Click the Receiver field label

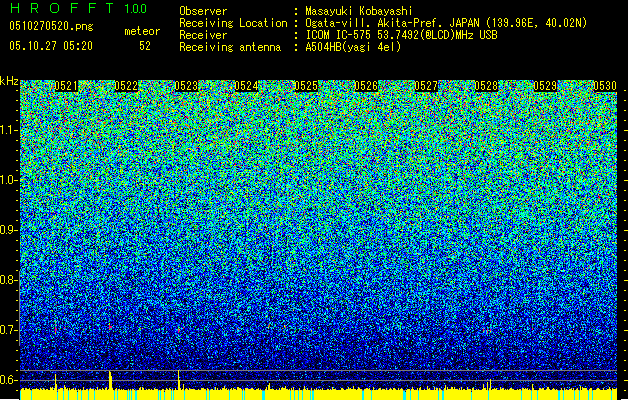tap(203, 35)
